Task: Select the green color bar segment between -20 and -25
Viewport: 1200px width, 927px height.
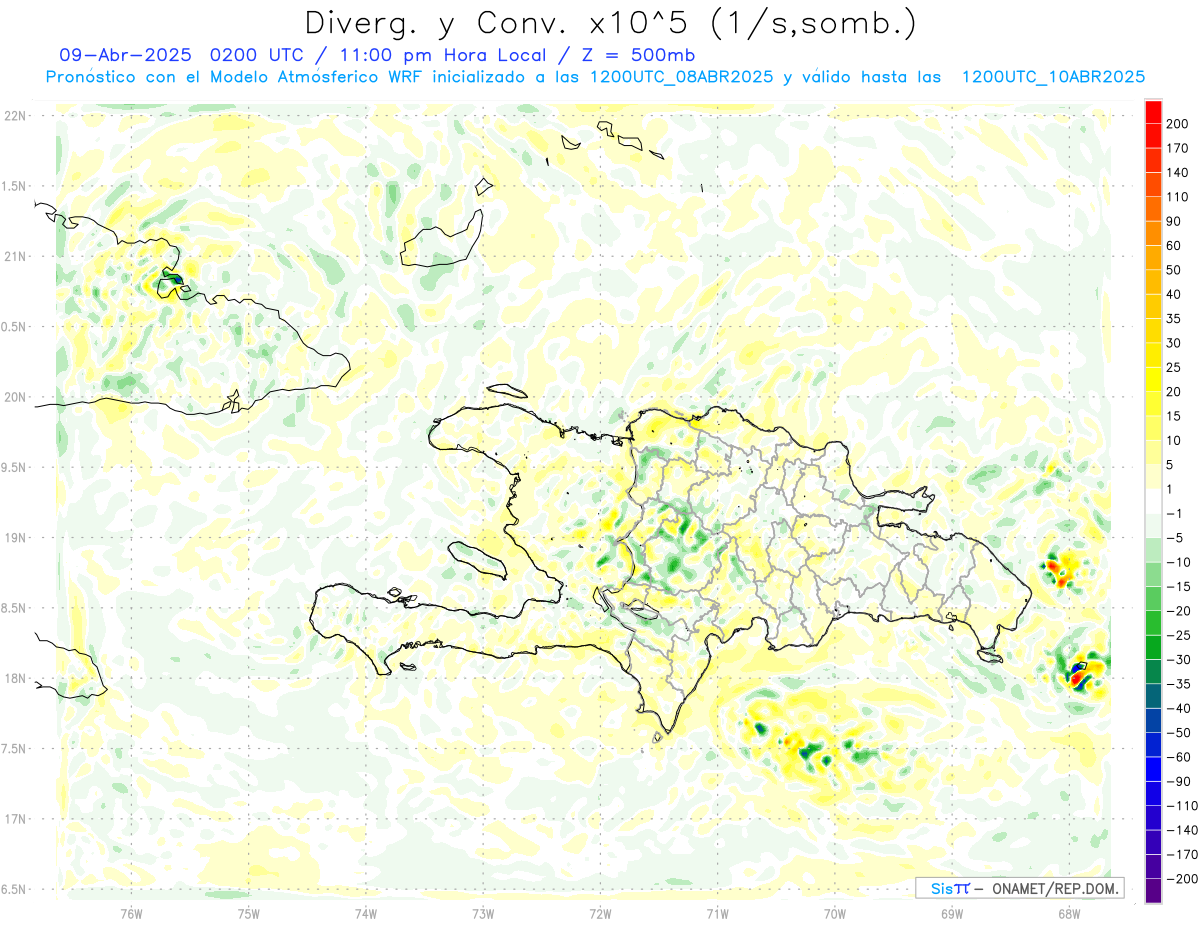Action: (x=1153, y=623)
